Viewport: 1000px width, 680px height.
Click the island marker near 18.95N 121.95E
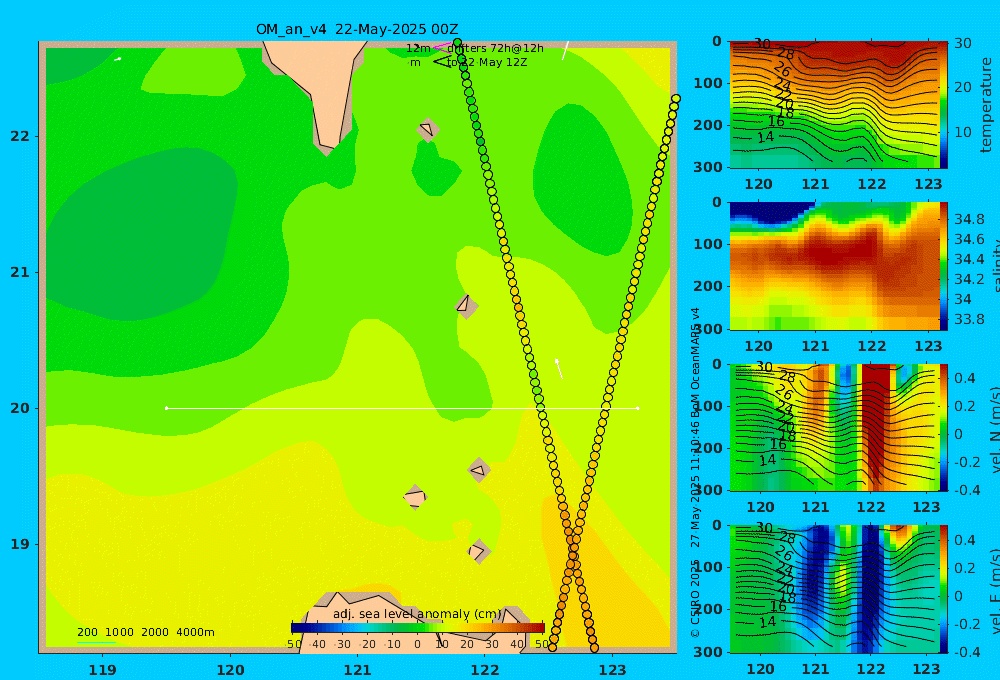(x=479, y=551)
